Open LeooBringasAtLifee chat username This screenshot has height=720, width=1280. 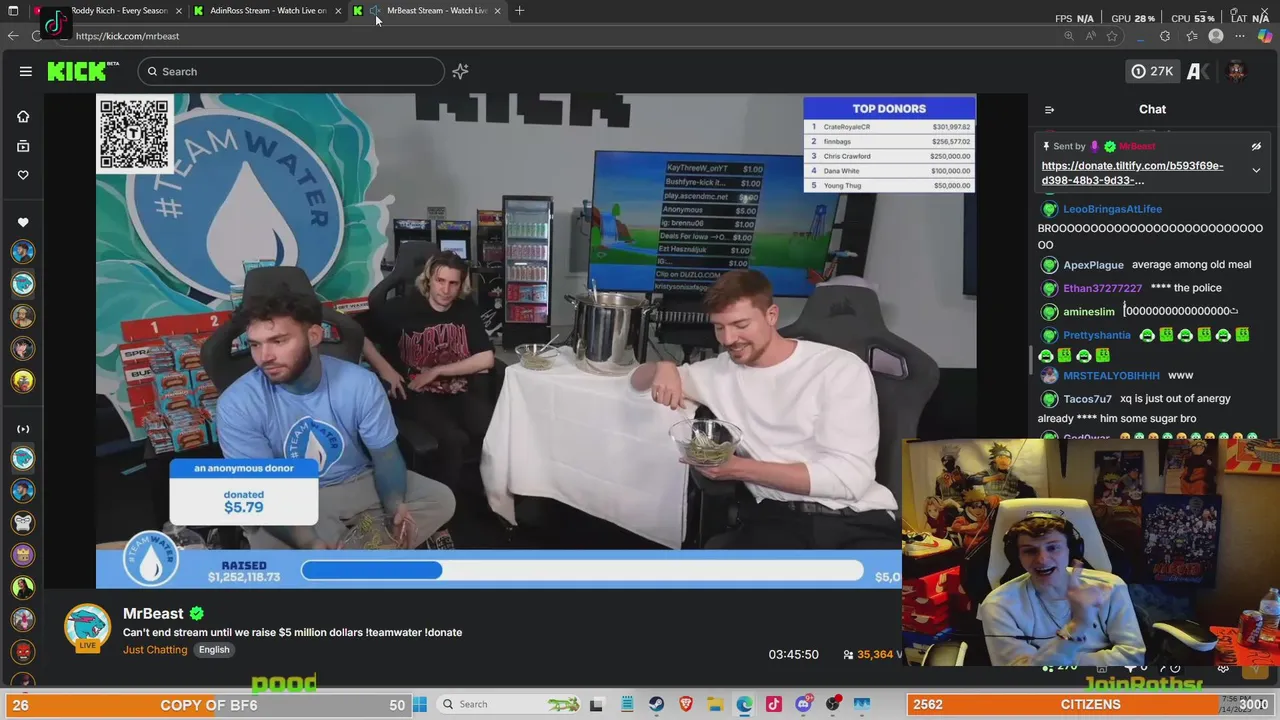tap(1112, 209)
